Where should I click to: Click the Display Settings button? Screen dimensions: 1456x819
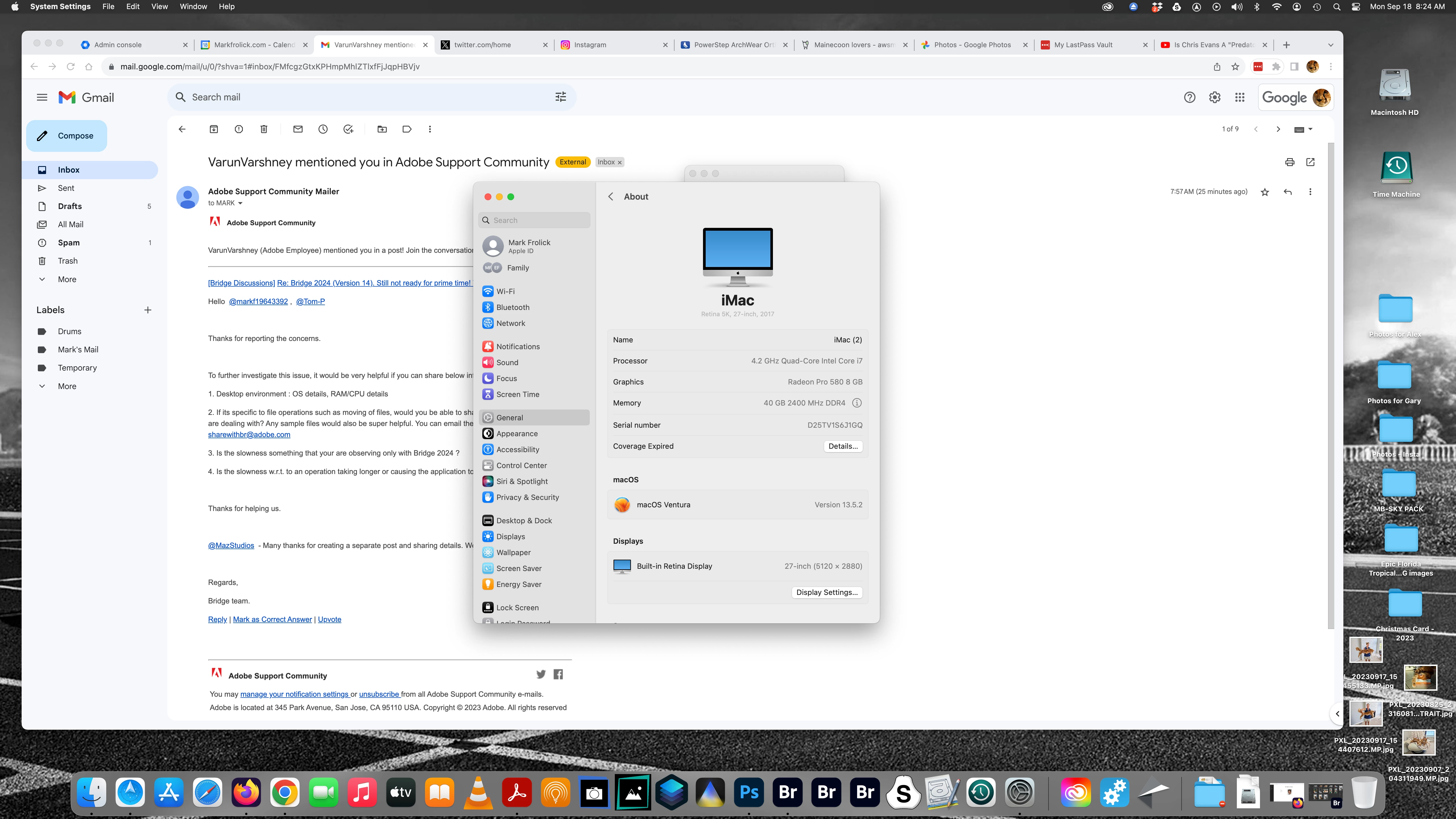point(827,592)
